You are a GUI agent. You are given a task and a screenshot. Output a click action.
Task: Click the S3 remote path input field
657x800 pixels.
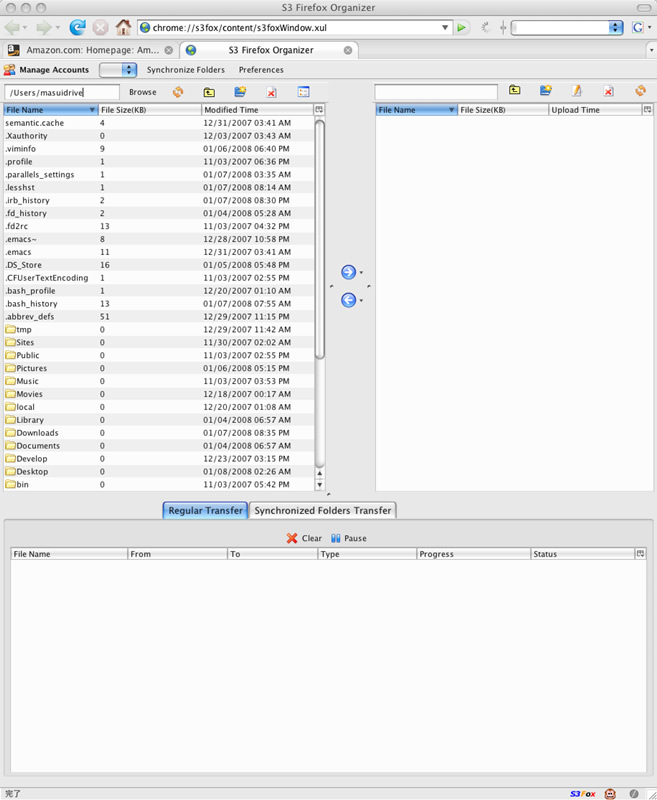[x=436, y=92]
